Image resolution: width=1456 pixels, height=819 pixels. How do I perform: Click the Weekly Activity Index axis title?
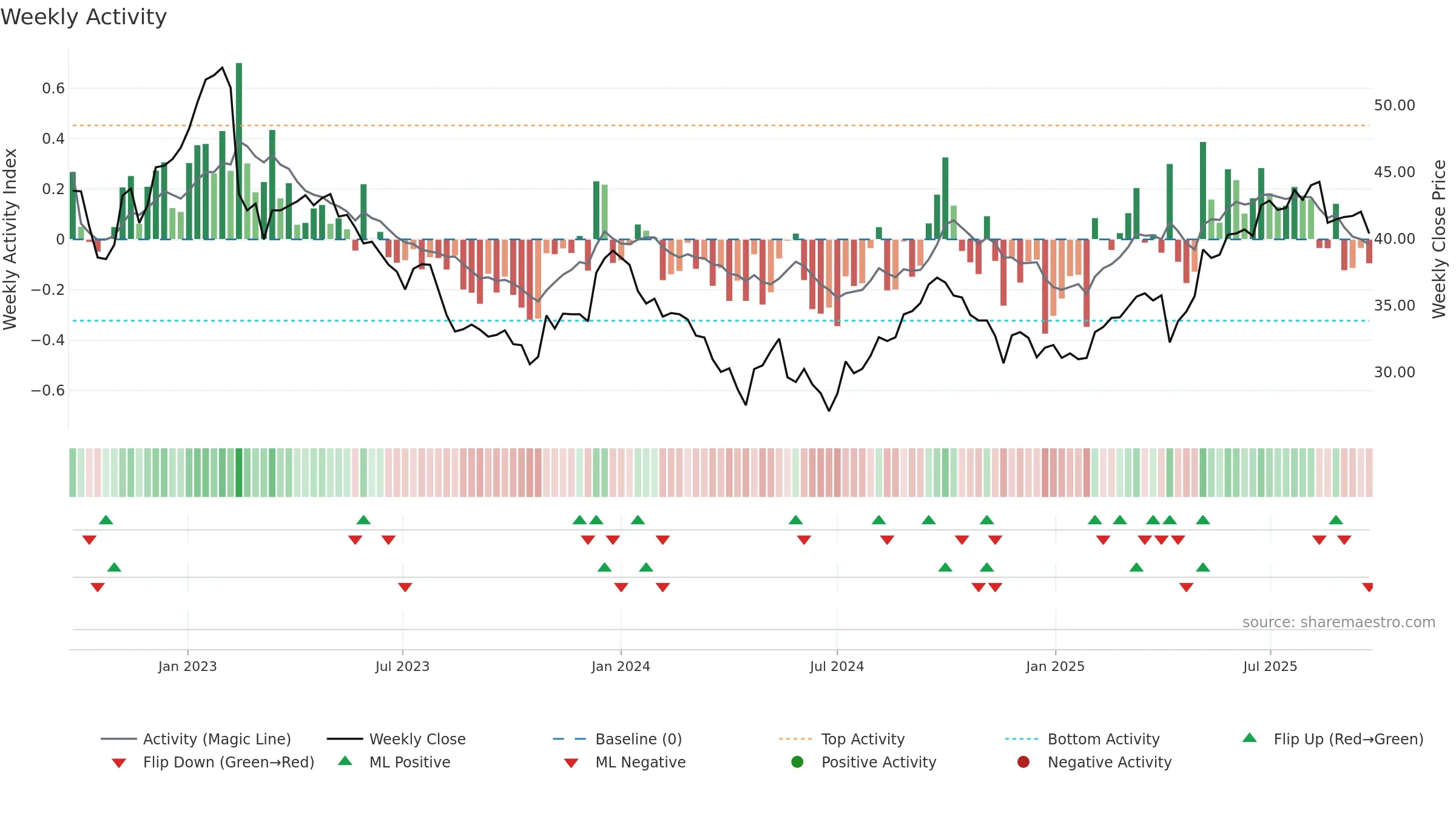click(x=10, y=239)
